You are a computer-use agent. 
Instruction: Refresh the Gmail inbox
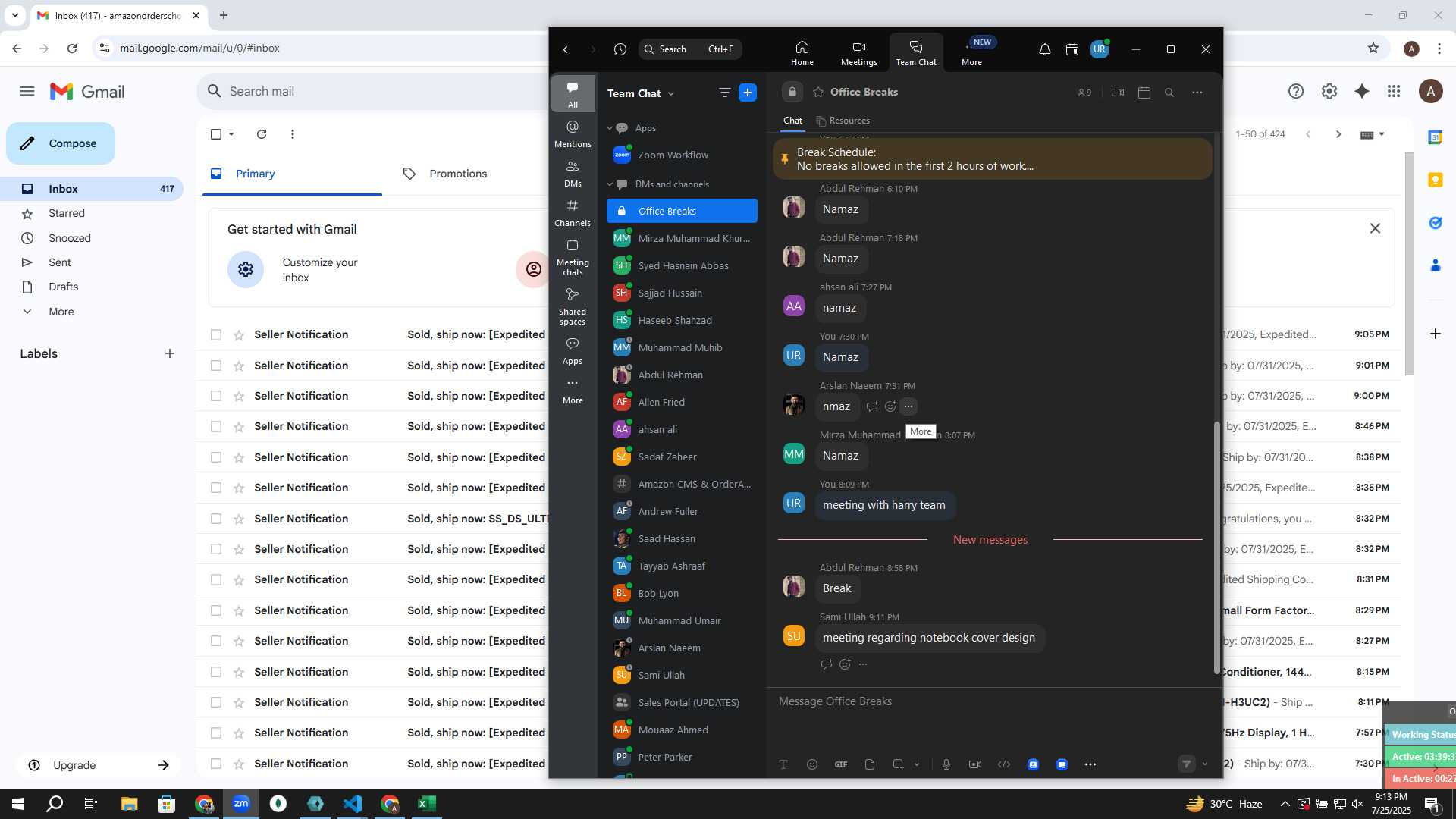point(262,134)
